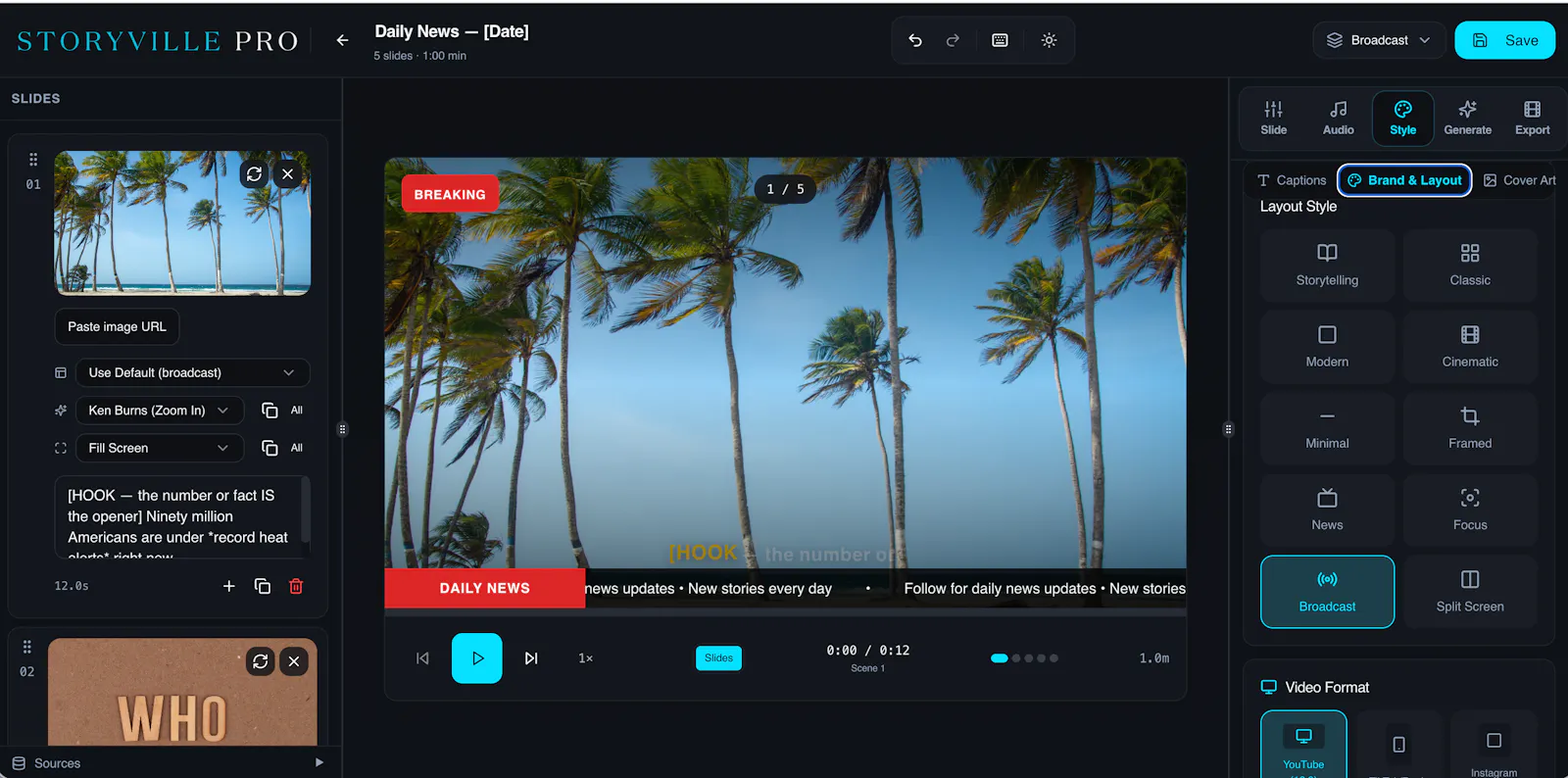Viewport: 1568px width, 778px height.
Task: Click the DAILY NEWS ticker label
Action: coord(485,588)
